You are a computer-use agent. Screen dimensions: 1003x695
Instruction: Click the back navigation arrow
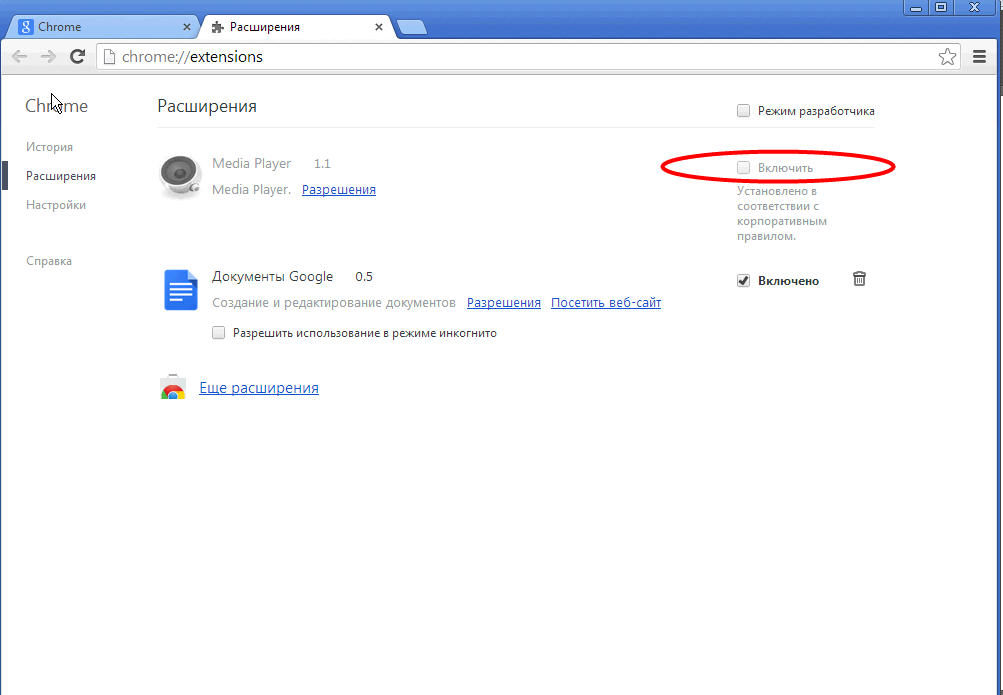pos(20,57)
